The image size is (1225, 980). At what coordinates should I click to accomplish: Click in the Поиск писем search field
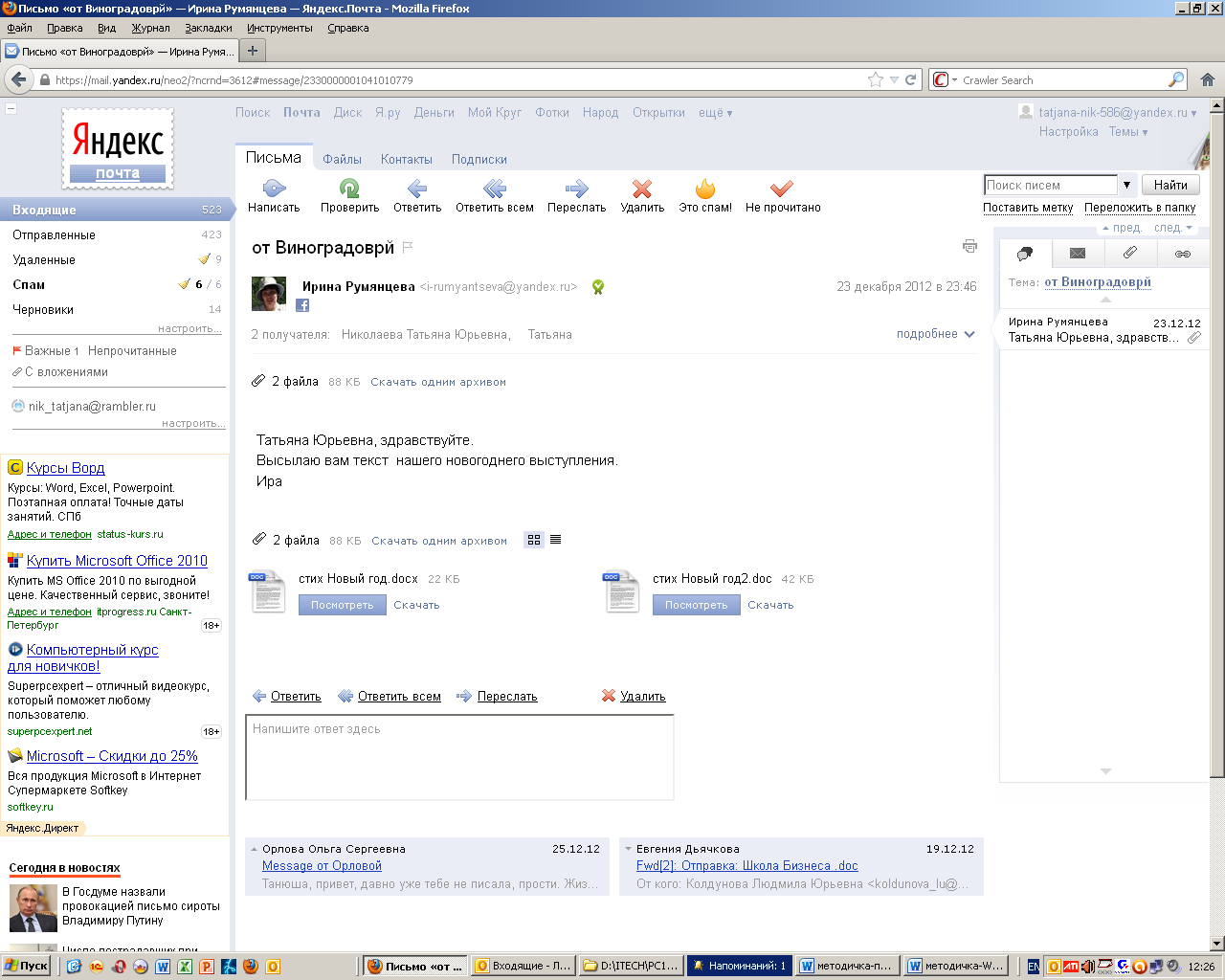pyautogui.click(x=1050, y=185)
